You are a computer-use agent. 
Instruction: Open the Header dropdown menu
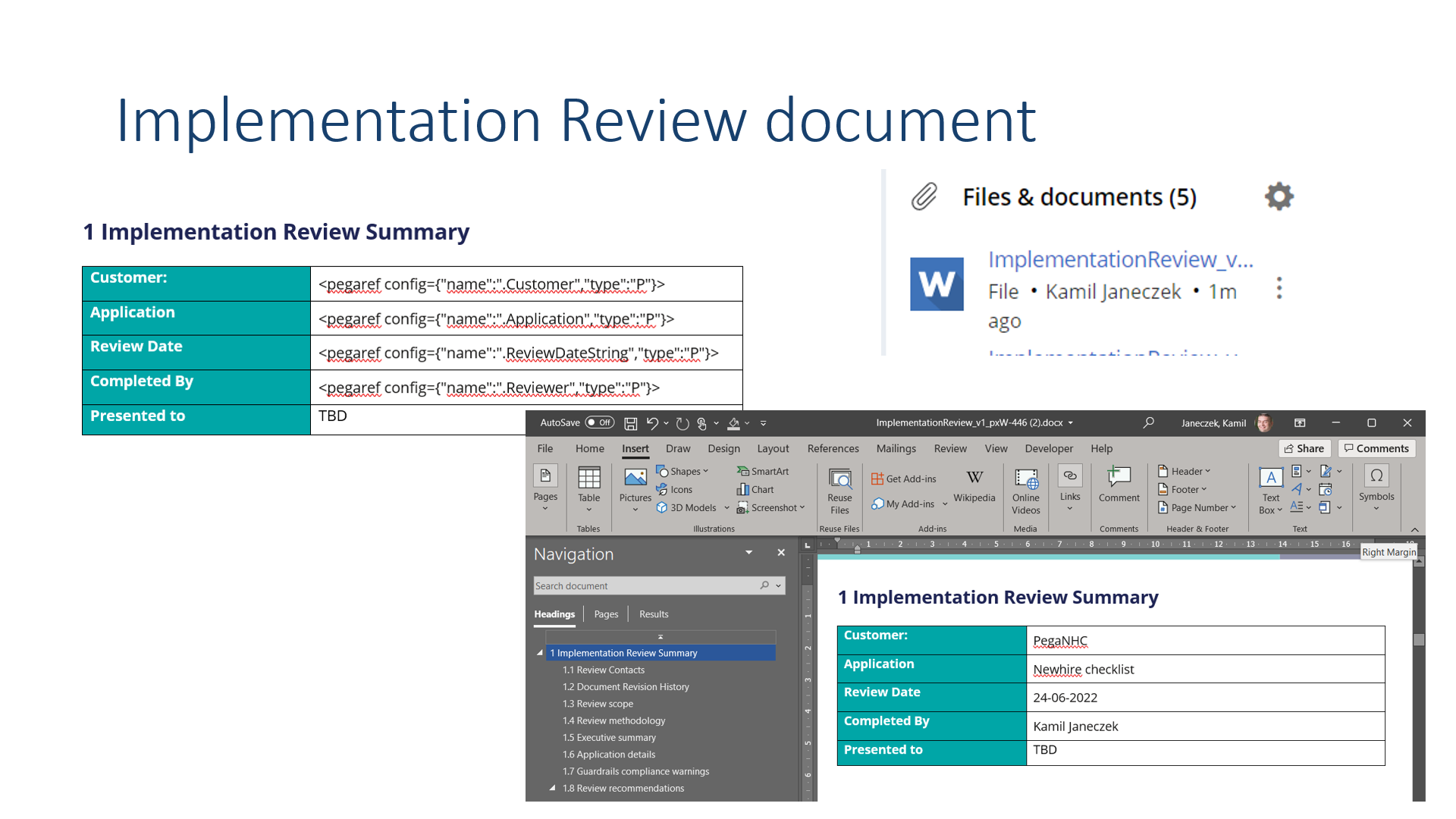(1185, 471)
